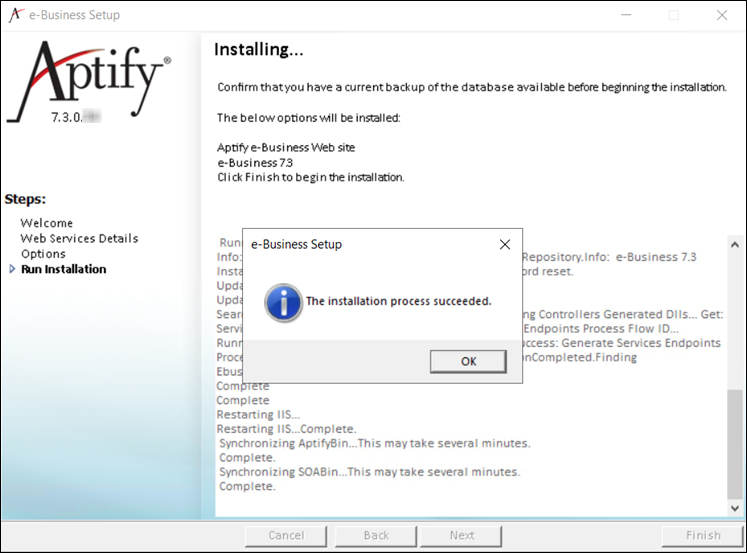Select the Welcome step

pos(47,223)
